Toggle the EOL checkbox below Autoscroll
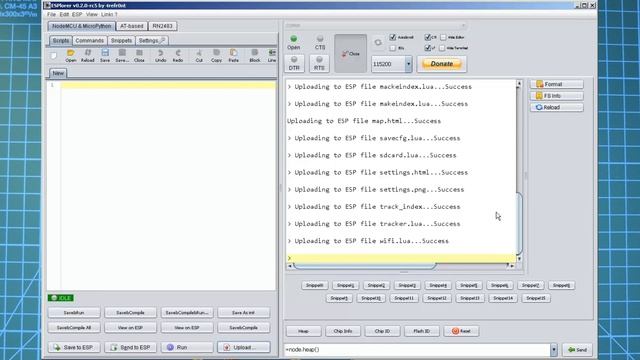 393,48
